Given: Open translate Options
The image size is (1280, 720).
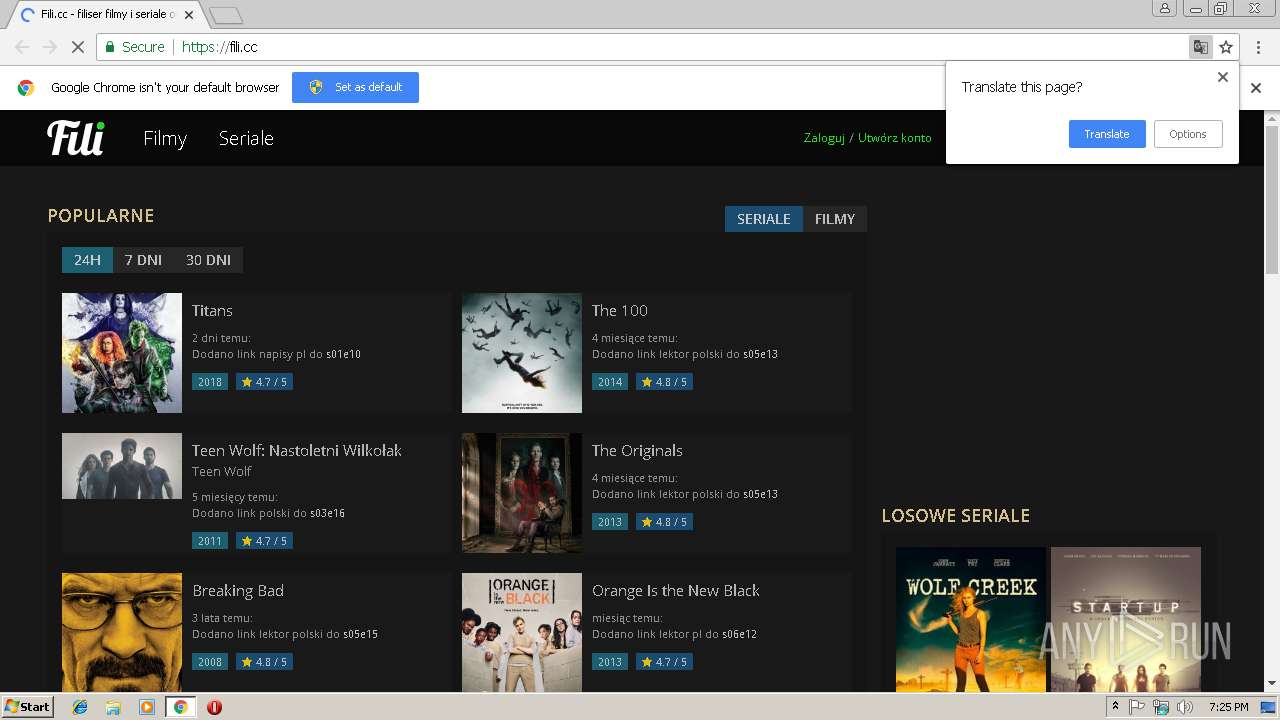Looking at the screenshot, I should (1188, 134).
